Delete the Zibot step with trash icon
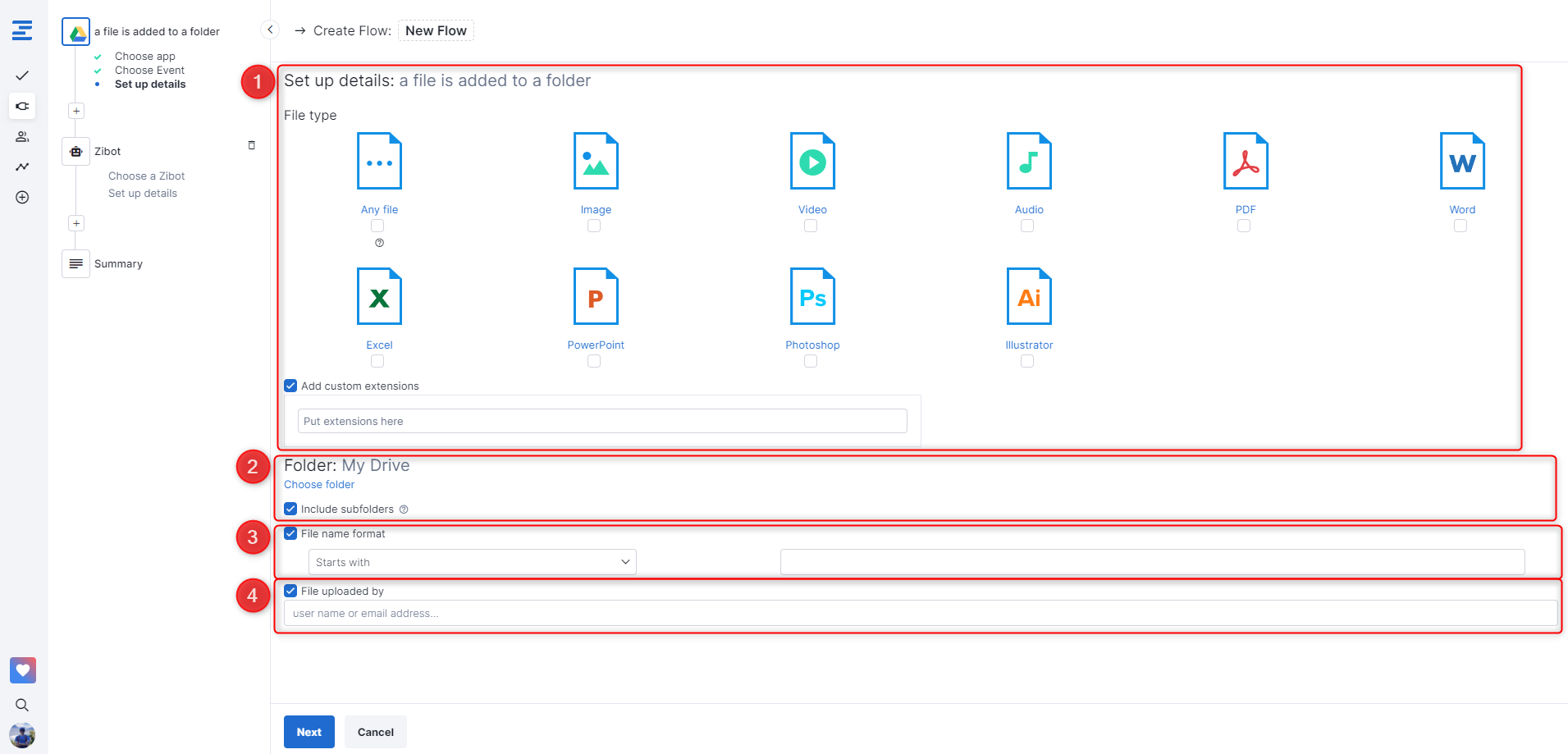 (252, 145)
